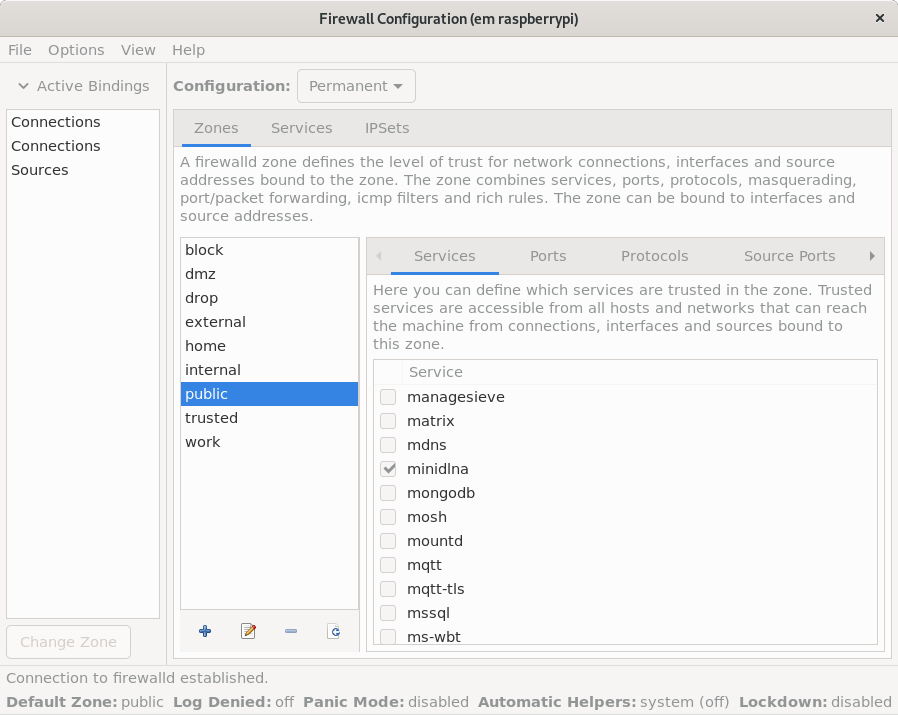Uncheck the minidlna service
This screenshot has height=715, width=898.
coord(388,469)
